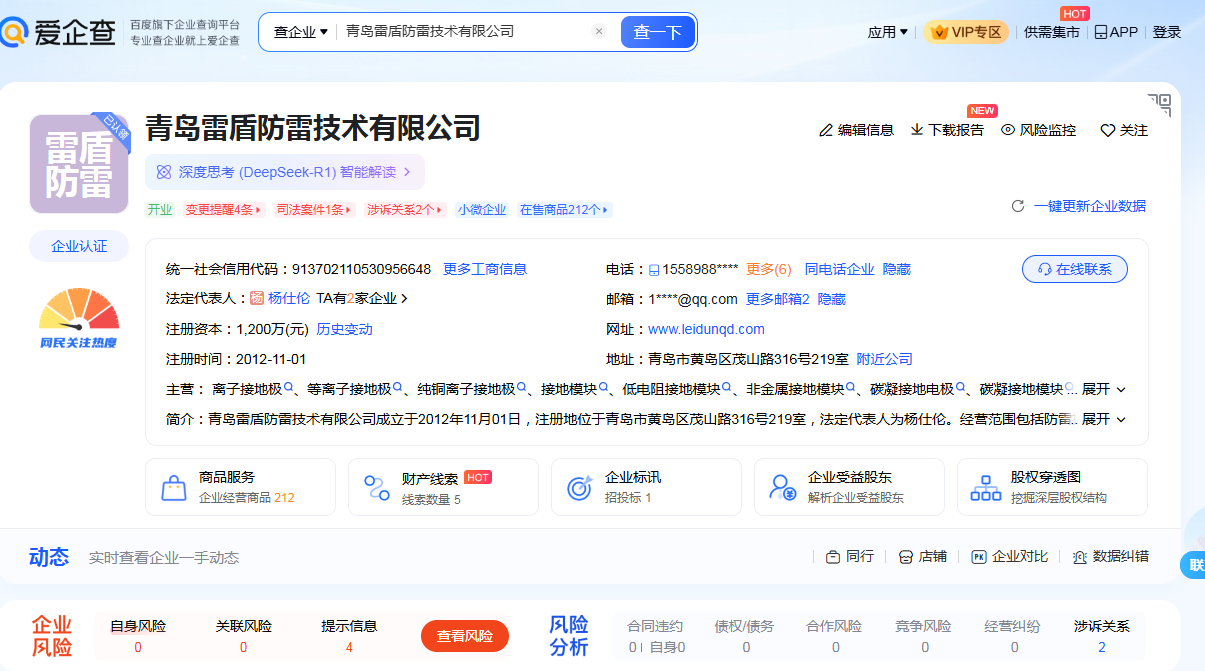Click the 编辑信息 pencil icon

click(825, 130)
